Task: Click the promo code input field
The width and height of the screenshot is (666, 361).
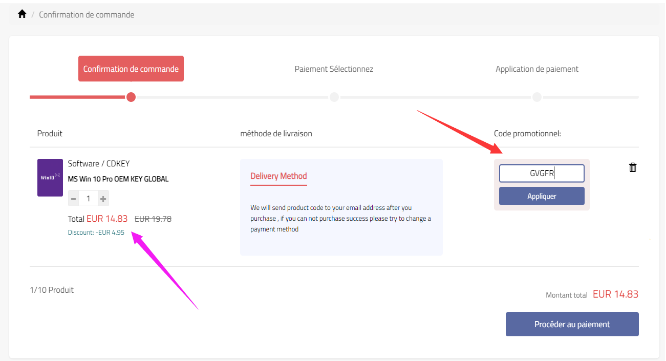Action: pyautogui.click(x=542, y=173)
